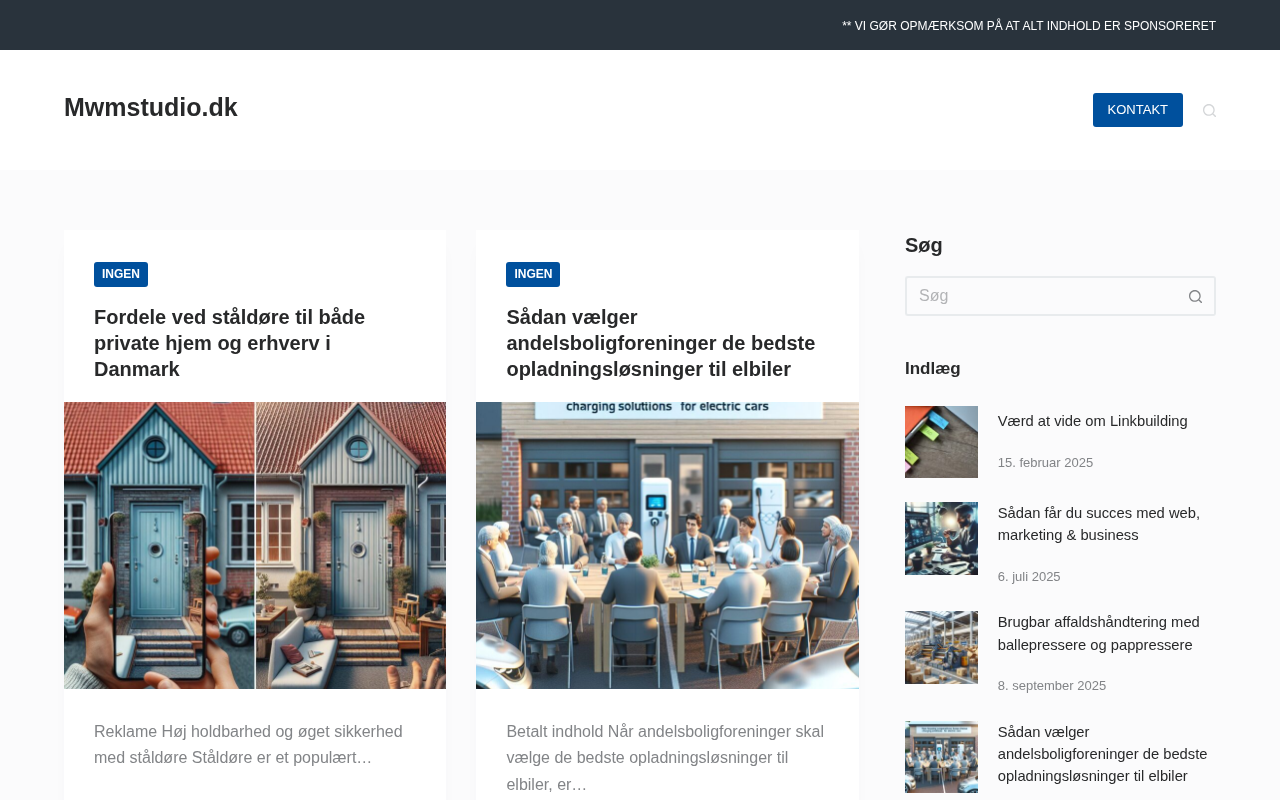Open web marketing post thumbnail in sidebar

(941, 538)
